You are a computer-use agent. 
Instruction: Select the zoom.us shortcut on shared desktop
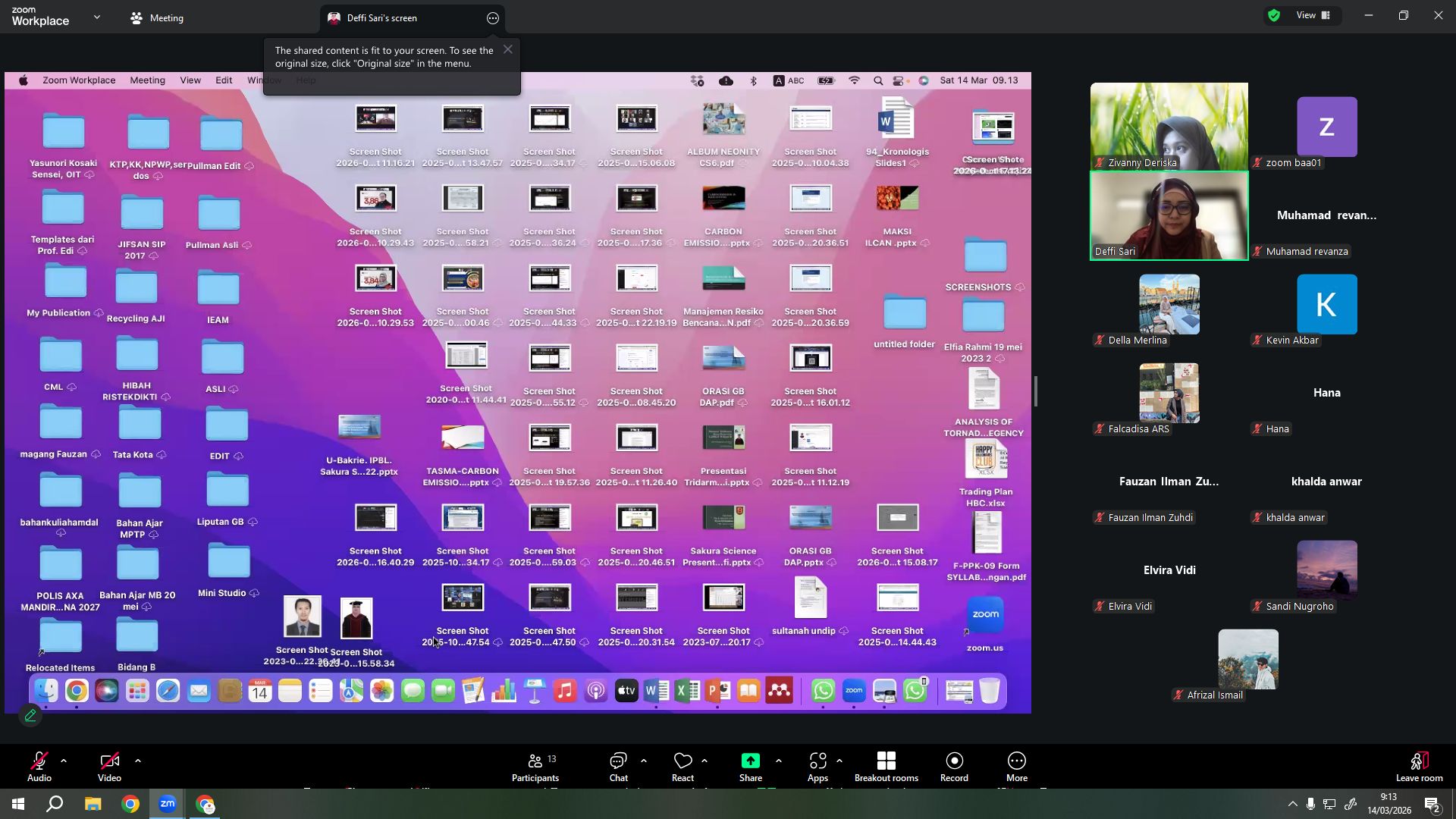coord(985,625)
